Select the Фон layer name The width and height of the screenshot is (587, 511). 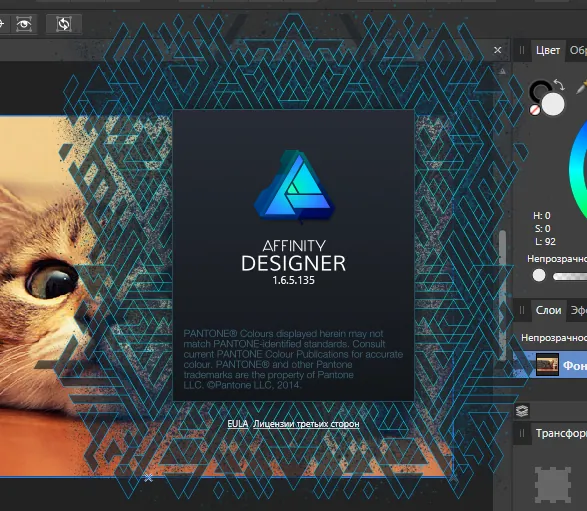tap(574, 365)
